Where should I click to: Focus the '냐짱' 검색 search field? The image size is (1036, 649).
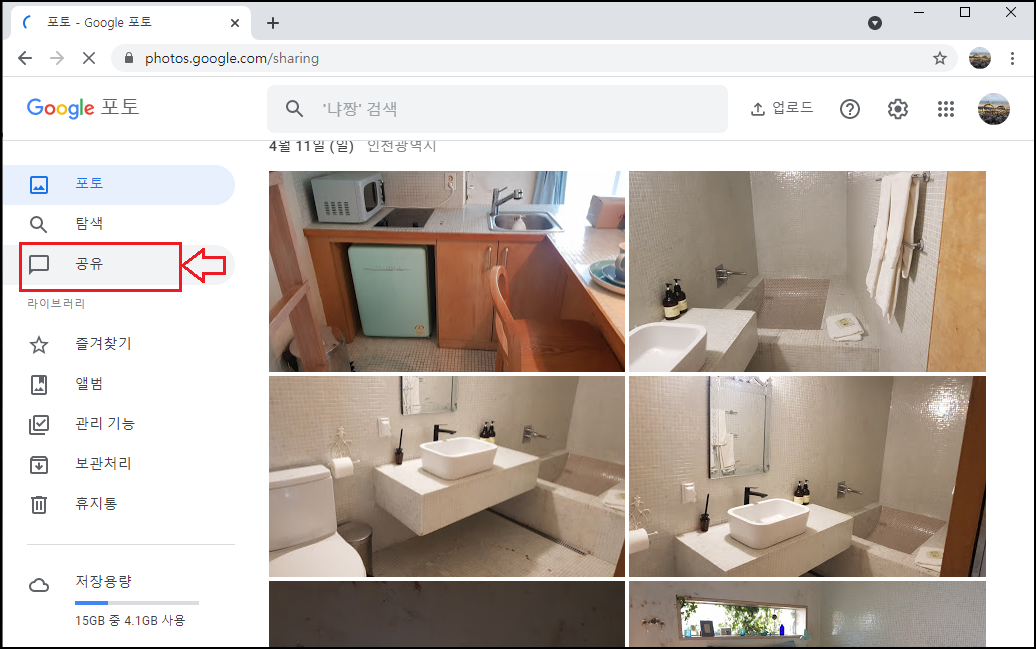coord(497,109)
